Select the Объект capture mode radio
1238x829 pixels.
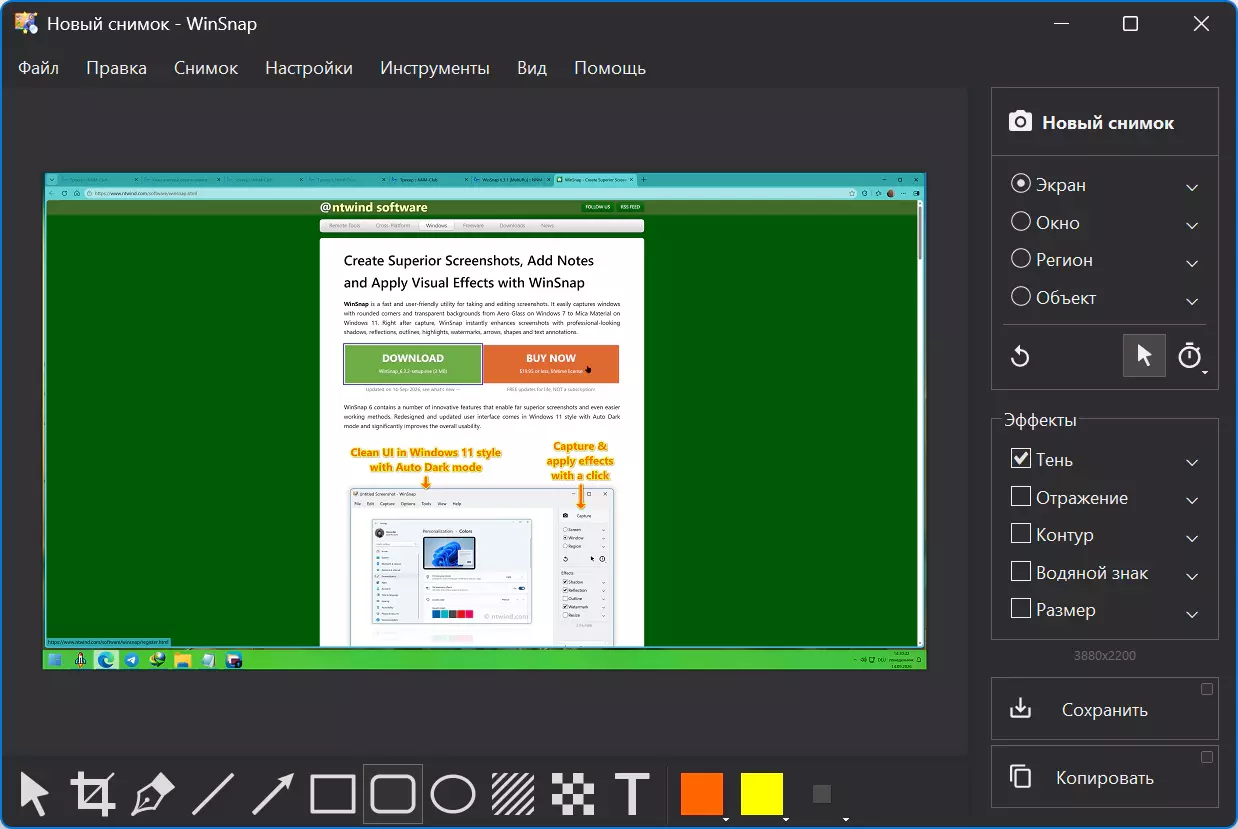1020,297
